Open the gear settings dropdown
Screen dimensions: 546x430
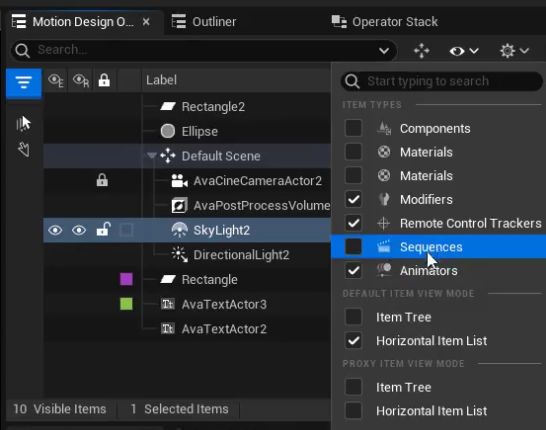(514, 51)
